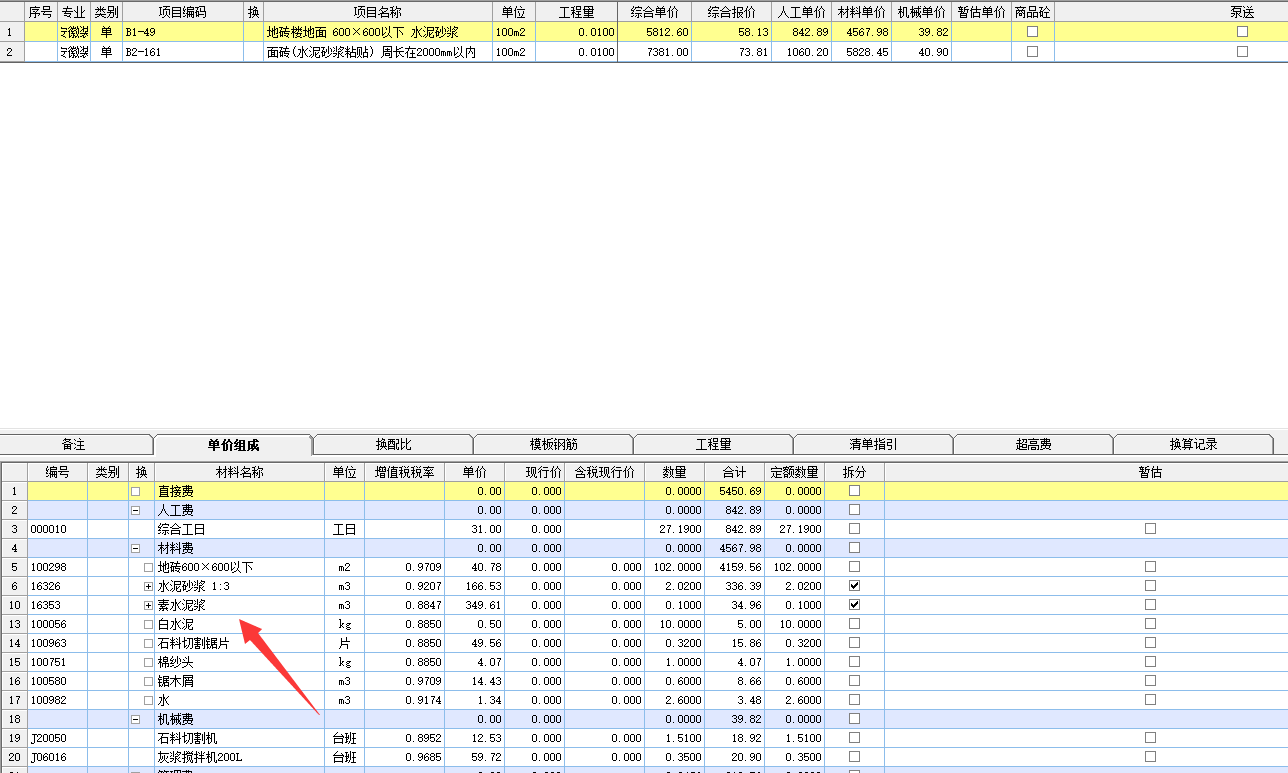Toggle the 暂估 checkbox for 综合工日
This screenshot has height=773, width=1288.
[1150, 529]
